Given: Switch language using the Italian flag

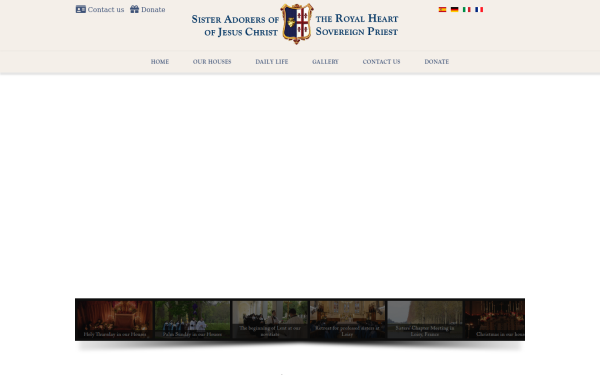Looking at the screenshot, I should (467, 10).
